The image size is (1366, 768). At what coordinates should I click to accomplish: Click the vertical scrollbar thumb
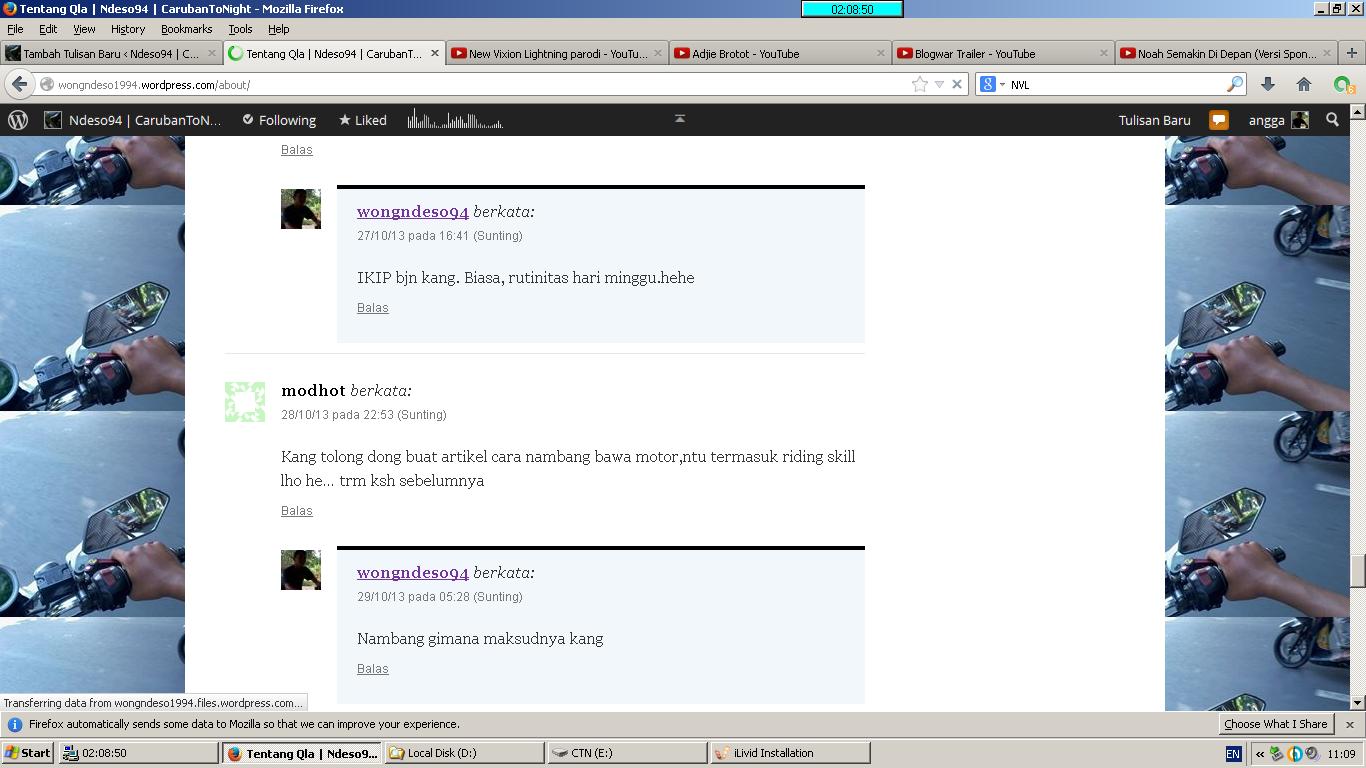1357,571
